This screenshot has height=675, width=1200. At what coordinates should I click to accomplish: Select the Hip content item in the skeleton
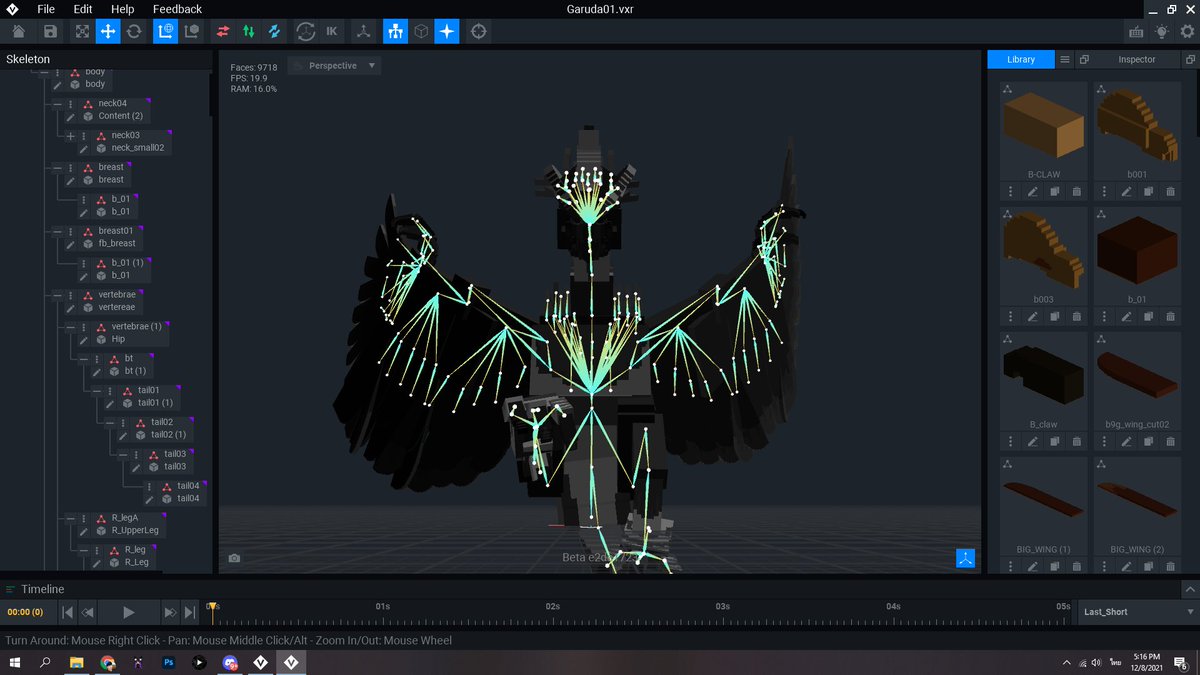pyautogui.click(x=118, y=339)
